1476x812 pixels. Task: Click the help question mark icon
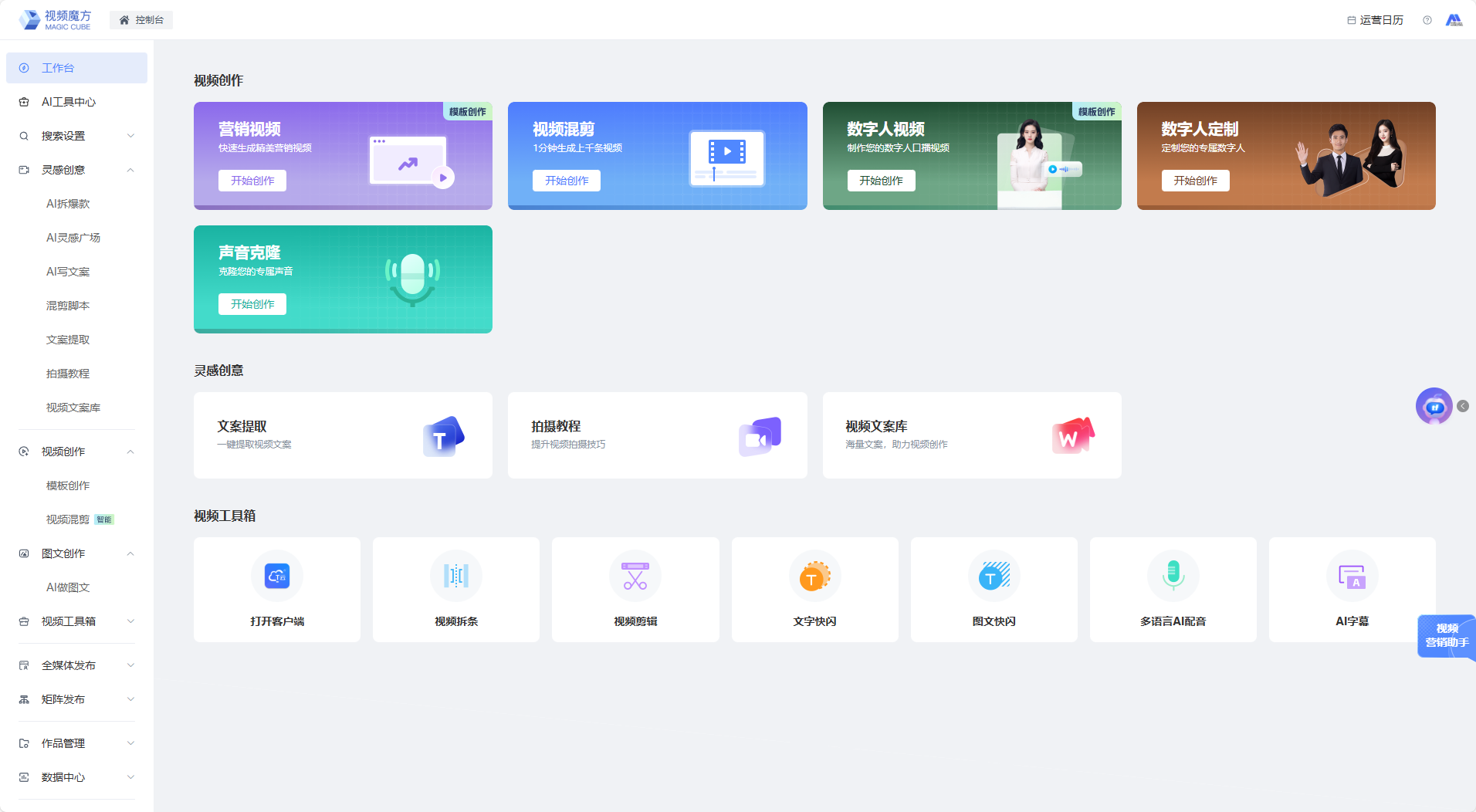[1427, 20]
